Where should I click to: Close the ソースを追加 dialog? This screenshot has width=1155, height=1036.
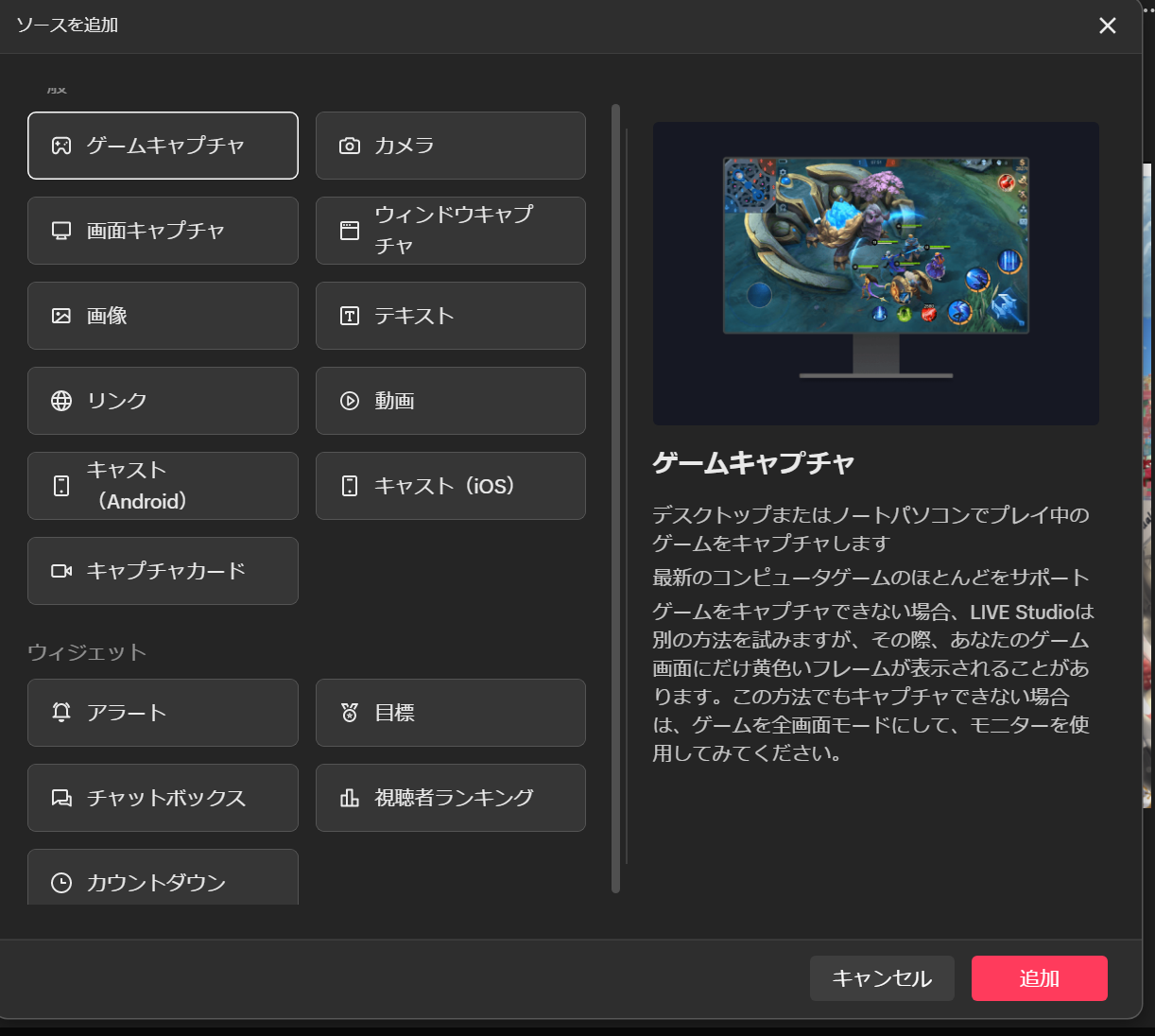[1108, 26]
